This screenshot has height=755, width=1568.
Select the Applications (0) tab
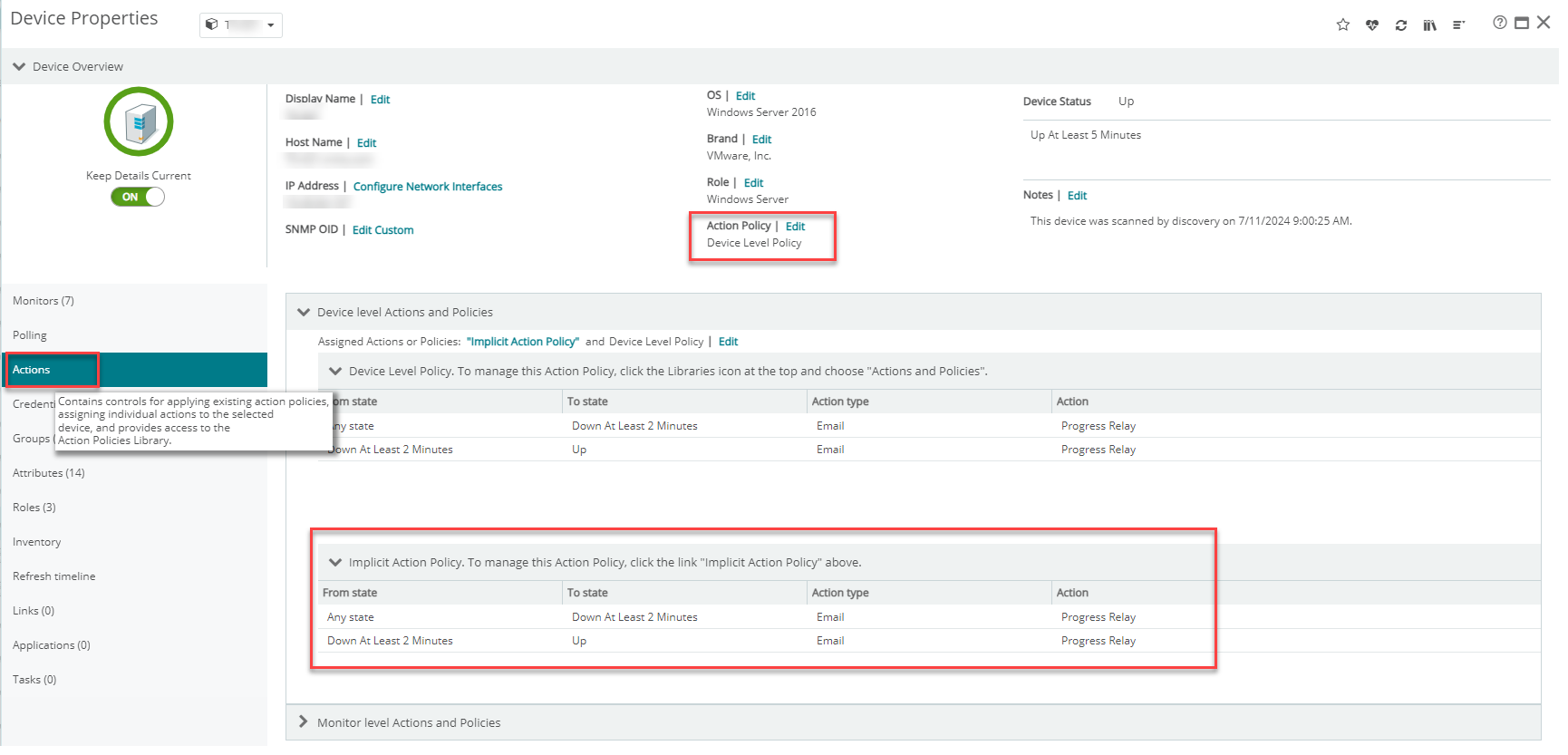click(134, 645)
